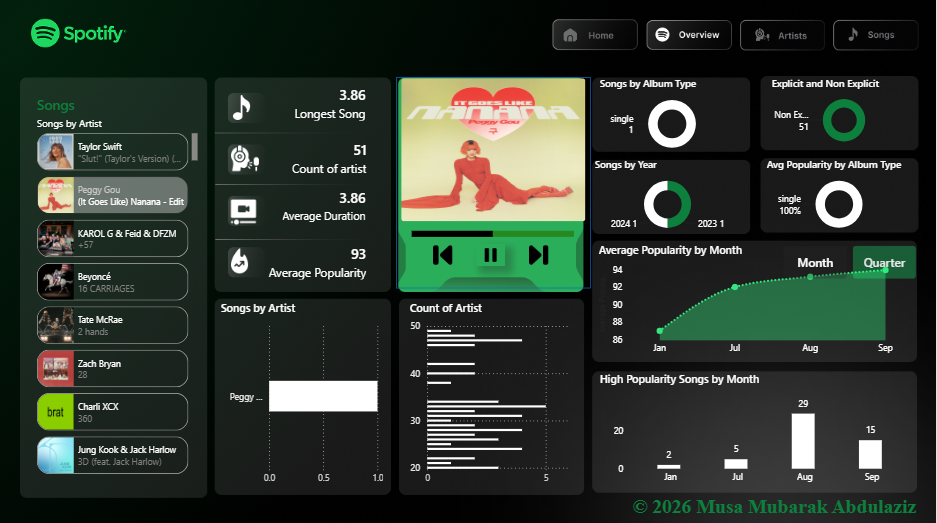Click the scrollbar of the Songs by Artist list
This screenshot has width=937, height=523.
tap(195, 147)
